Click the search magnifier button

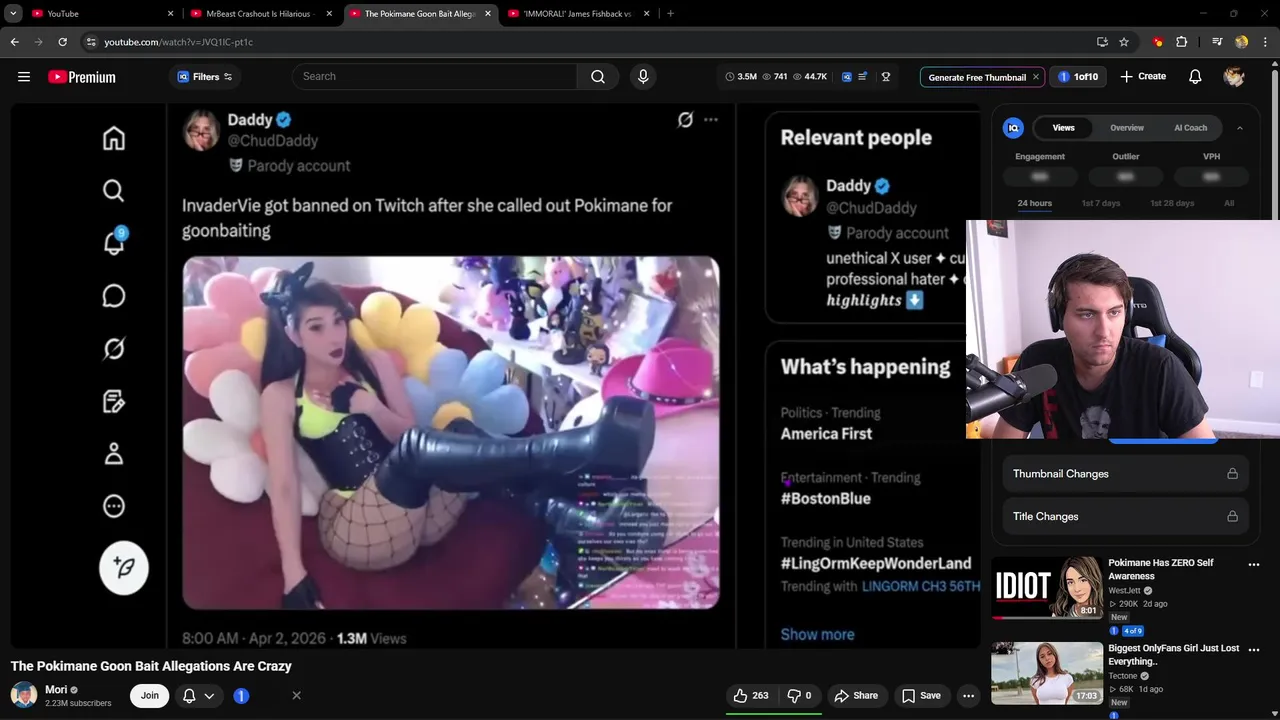[x=598, y=77]
